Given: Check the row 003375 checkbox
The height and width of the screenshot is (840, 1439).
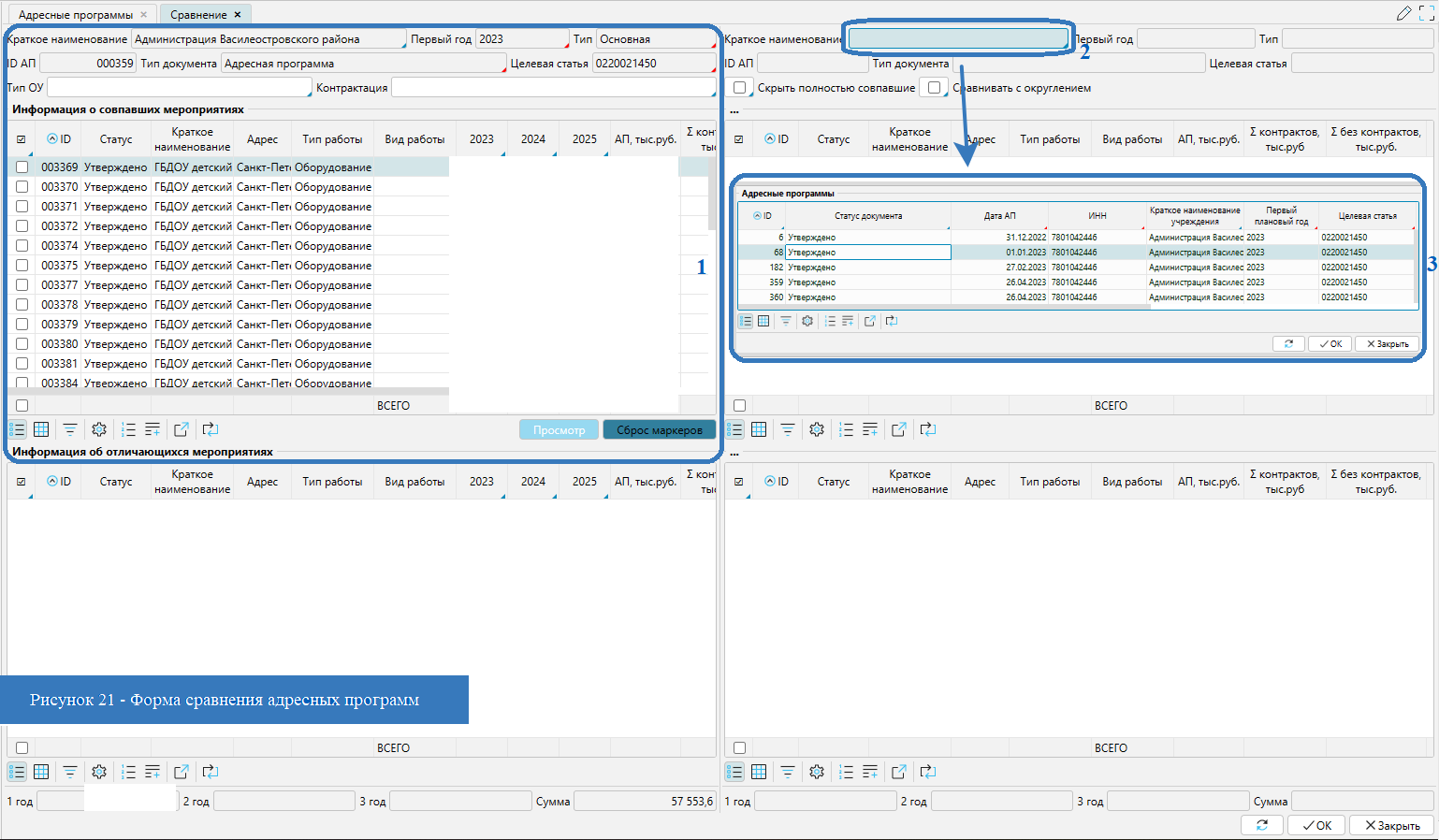Looking at the screenshot, I should coord(22,266).
